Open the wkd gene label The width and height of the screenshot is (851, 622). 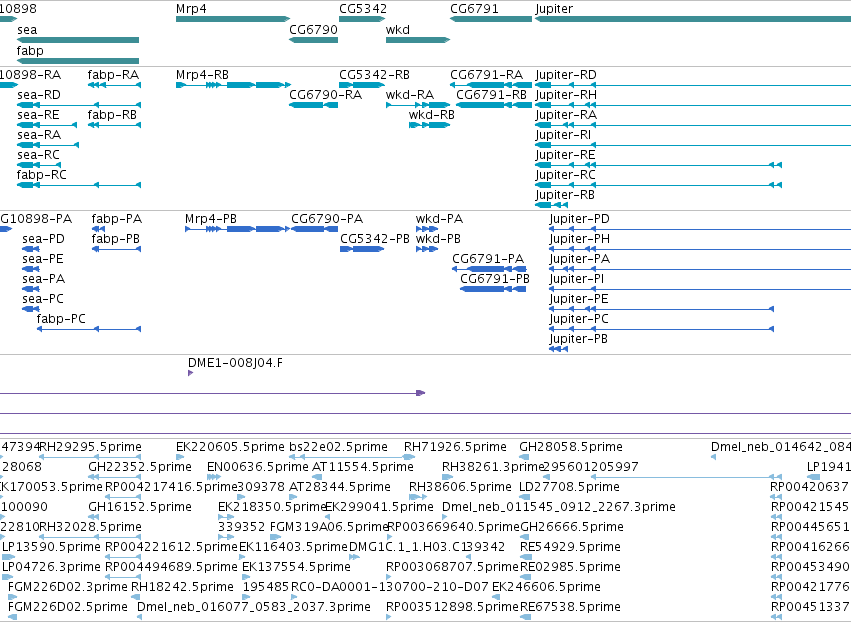point(398,30)
